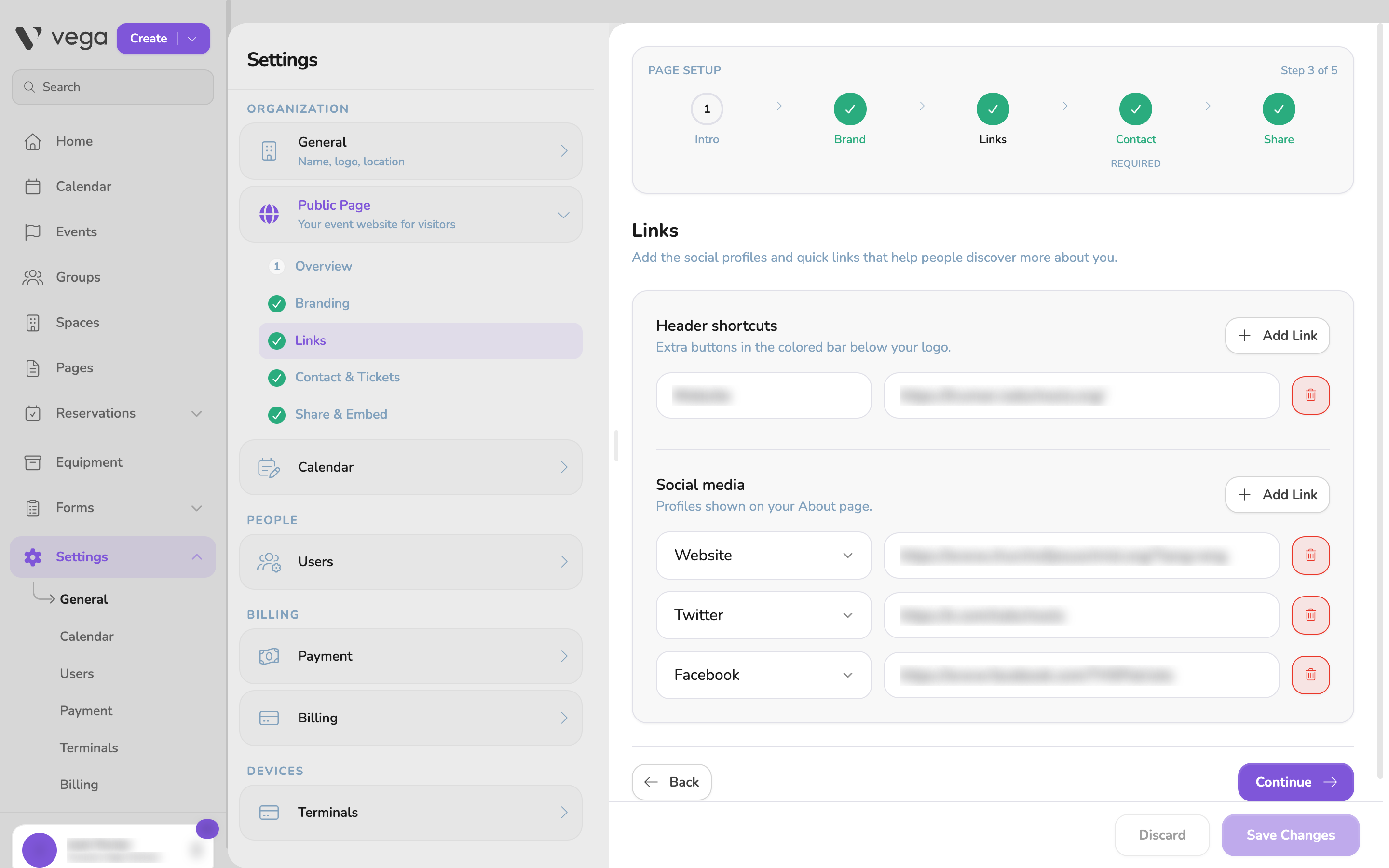The width and height of the screenshot is (1389, 868).
Task: Open Equipment archive icon
Action: tap(33, 462)
